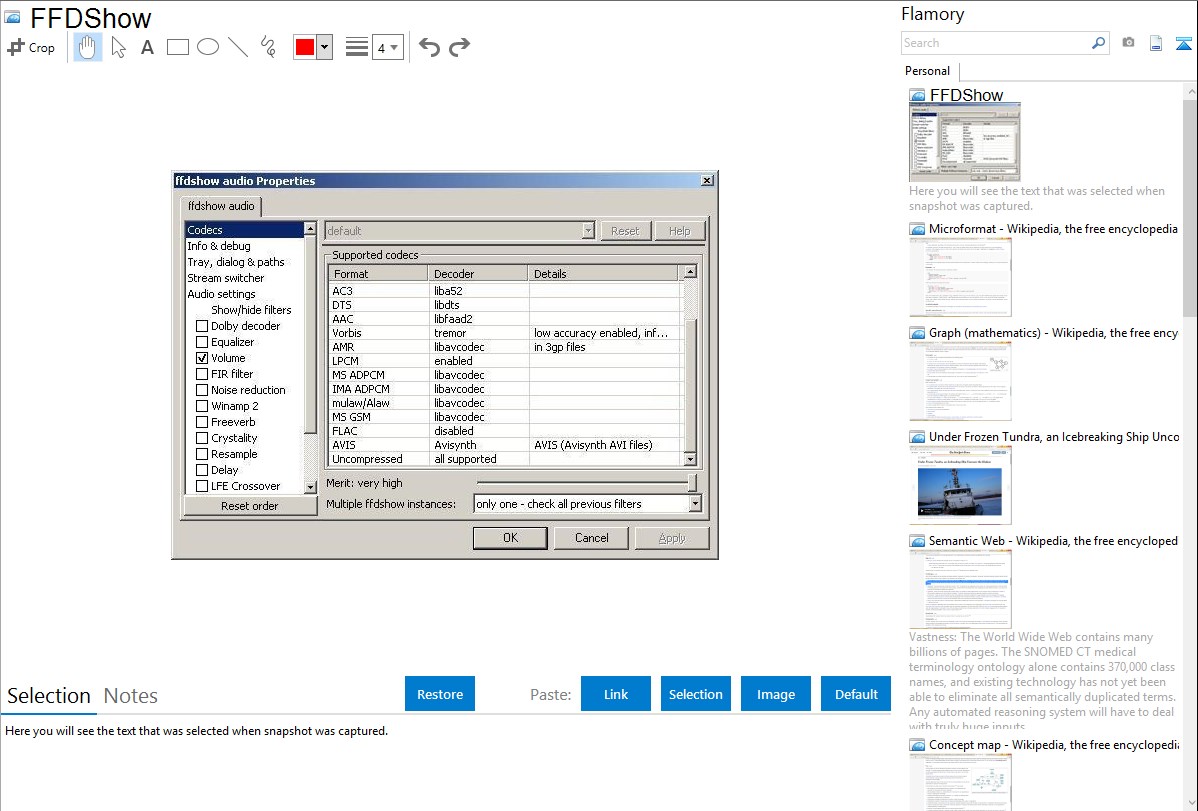
Task: Open the Semantic Web snapshot thumbnail
Action: (960, 589)
